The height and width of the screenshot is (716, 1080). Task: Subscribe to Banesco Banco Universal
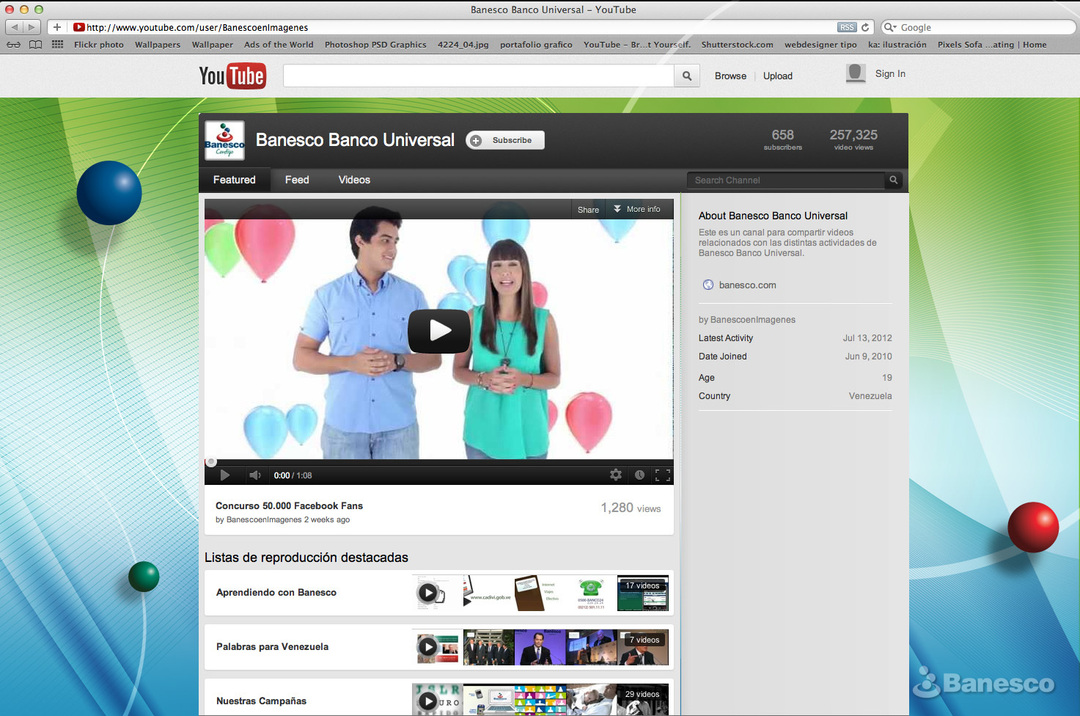click(x=504, y=140)
